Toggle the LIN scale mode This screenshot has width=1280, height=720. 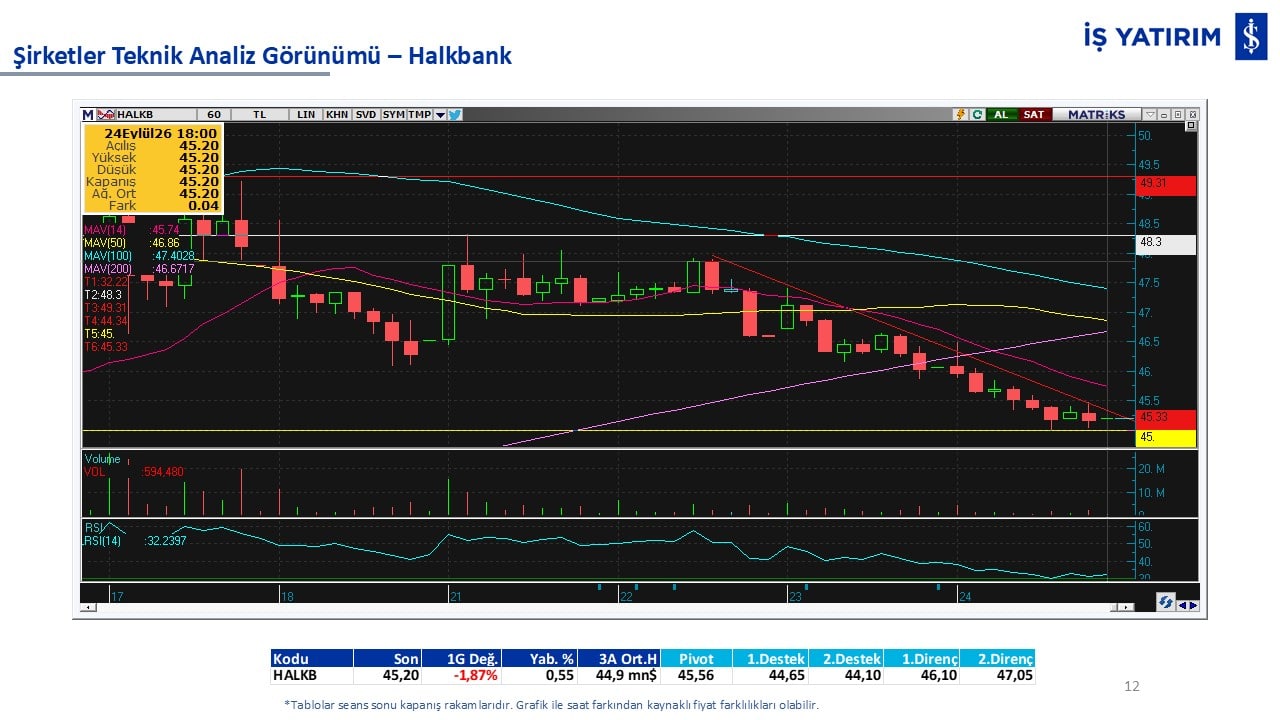306,114
